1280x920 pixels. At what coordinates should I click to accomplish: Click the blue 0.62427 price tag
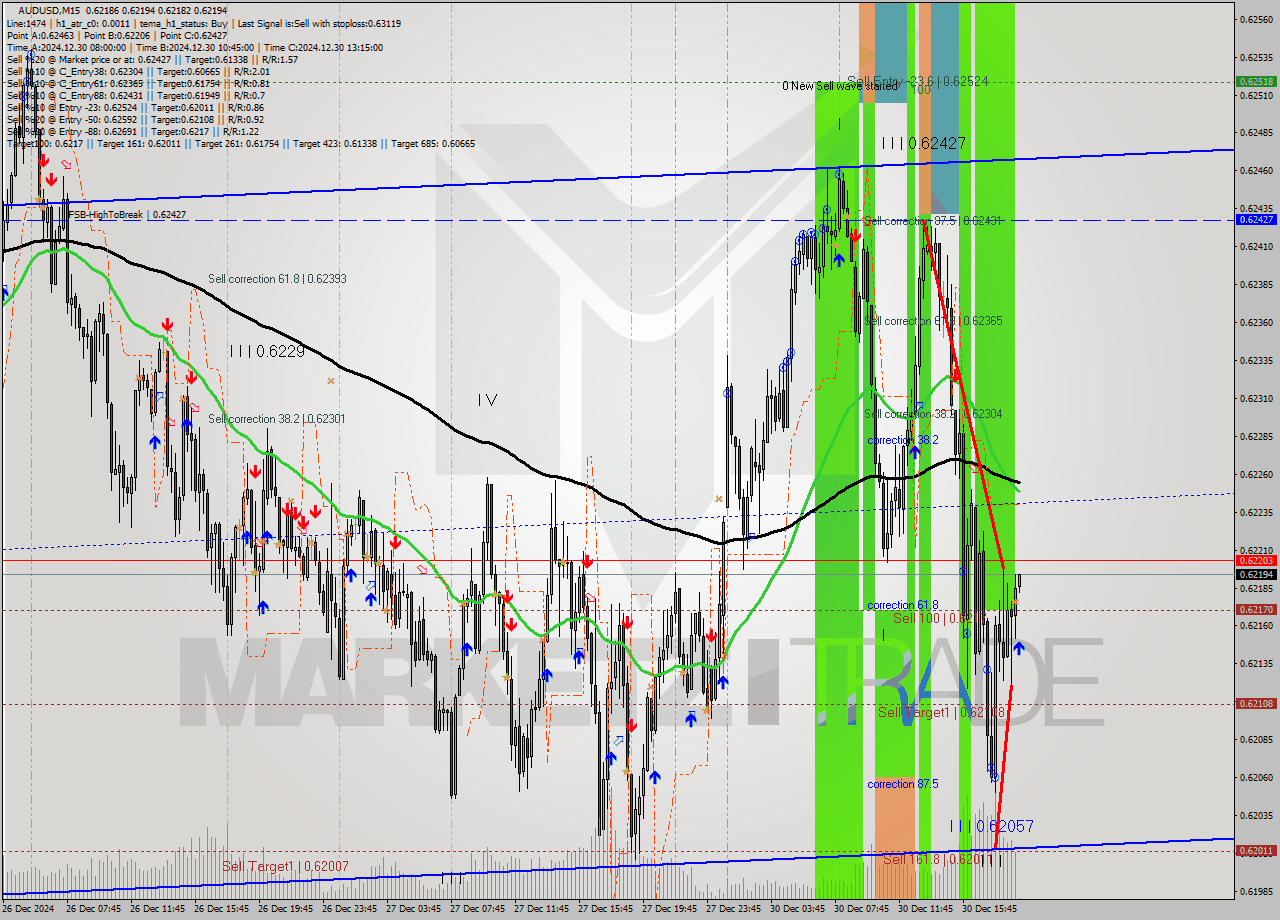coord(1256,219)
